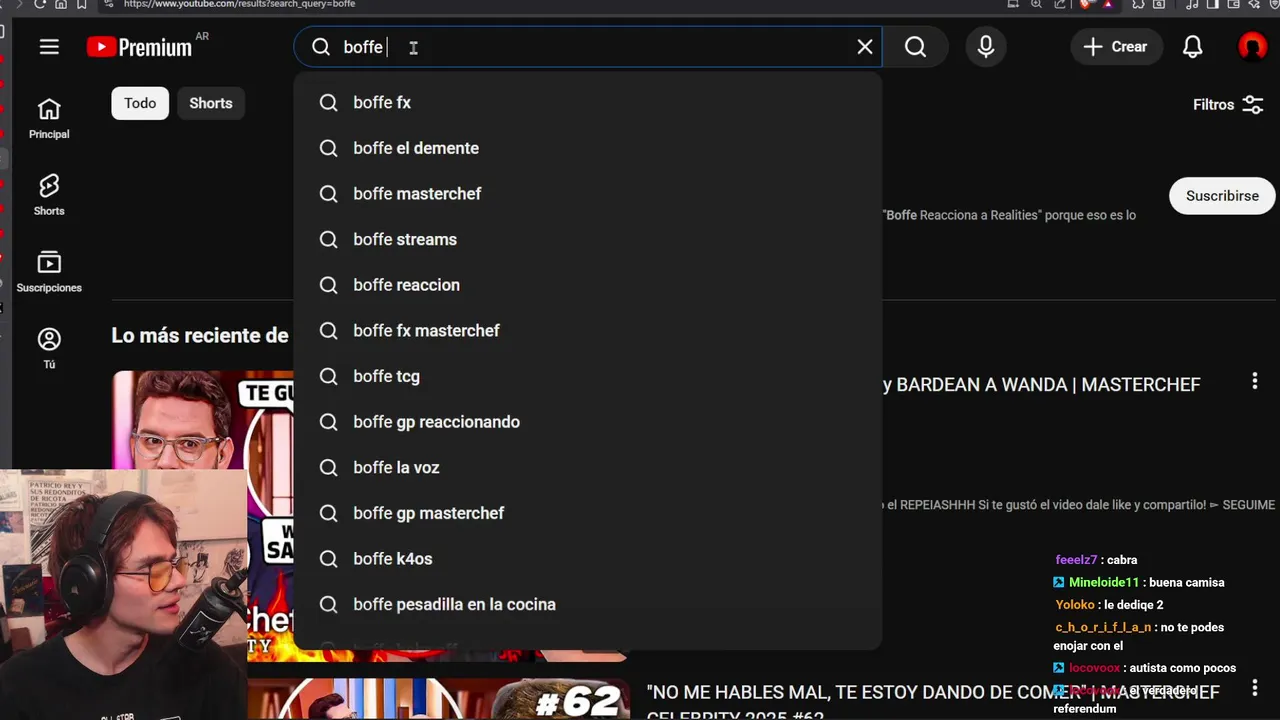
Task: Choose "boffe pesadilla en la cocina" suggestion
Action: click(x=588, y=604)
